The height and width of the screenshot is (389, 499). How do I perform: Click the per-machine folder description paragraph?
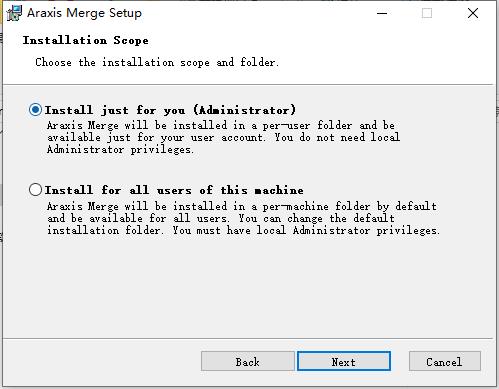[x=243, y=218]
